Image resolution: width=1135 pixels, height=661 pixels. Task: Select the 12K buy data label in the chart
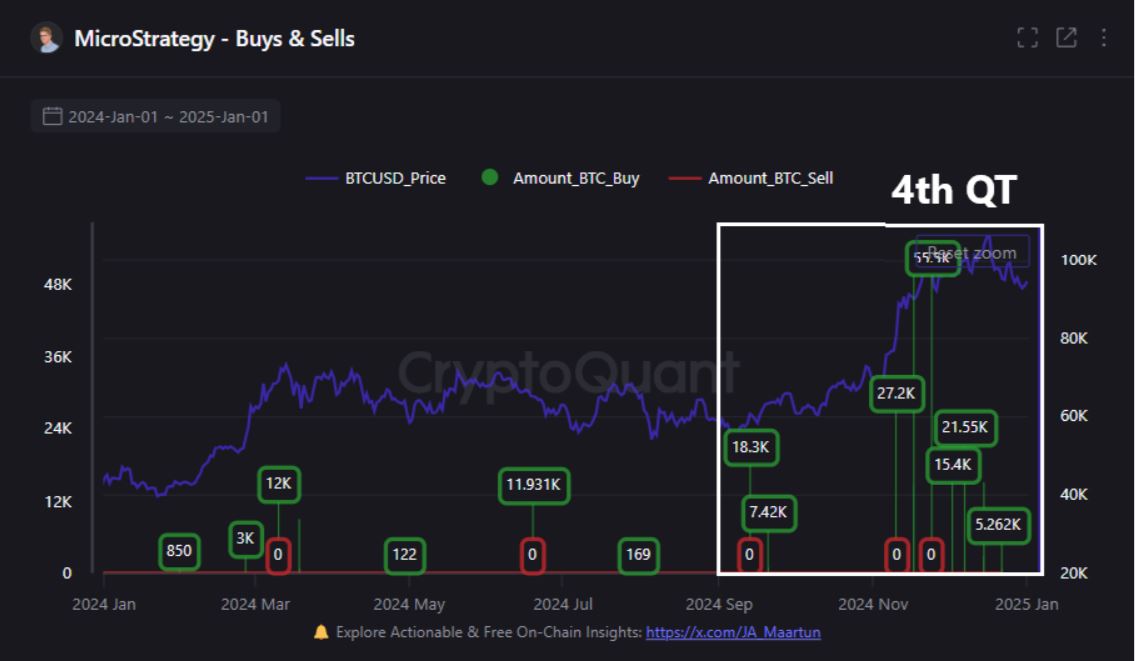pos(279,484)
